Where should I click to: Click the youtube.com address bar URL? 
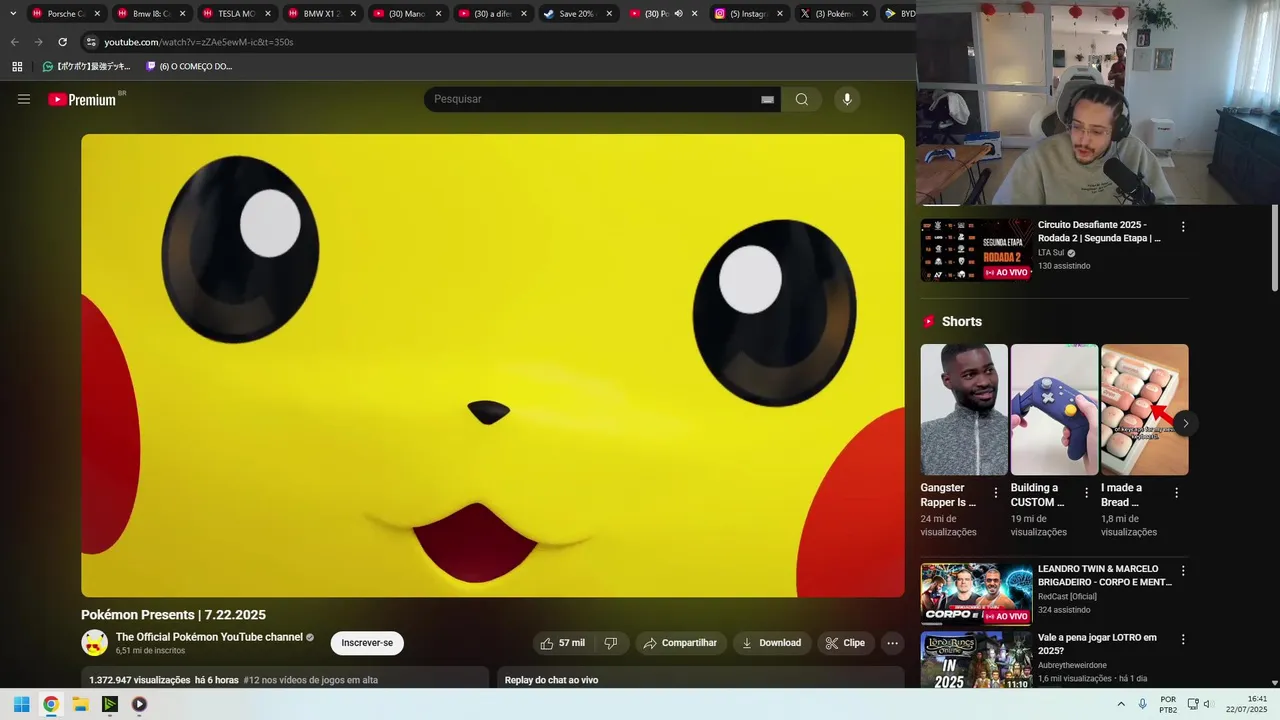click(199, 42)
